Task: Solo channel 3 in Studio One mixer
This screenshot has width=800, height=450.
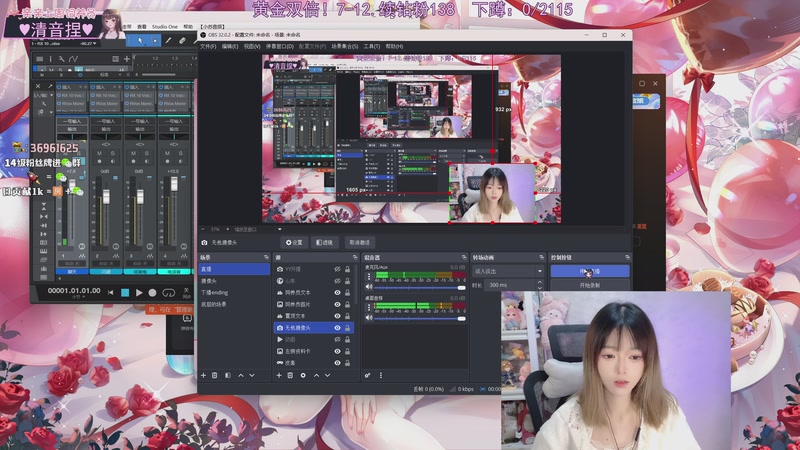Action: [x=146, y=153]
